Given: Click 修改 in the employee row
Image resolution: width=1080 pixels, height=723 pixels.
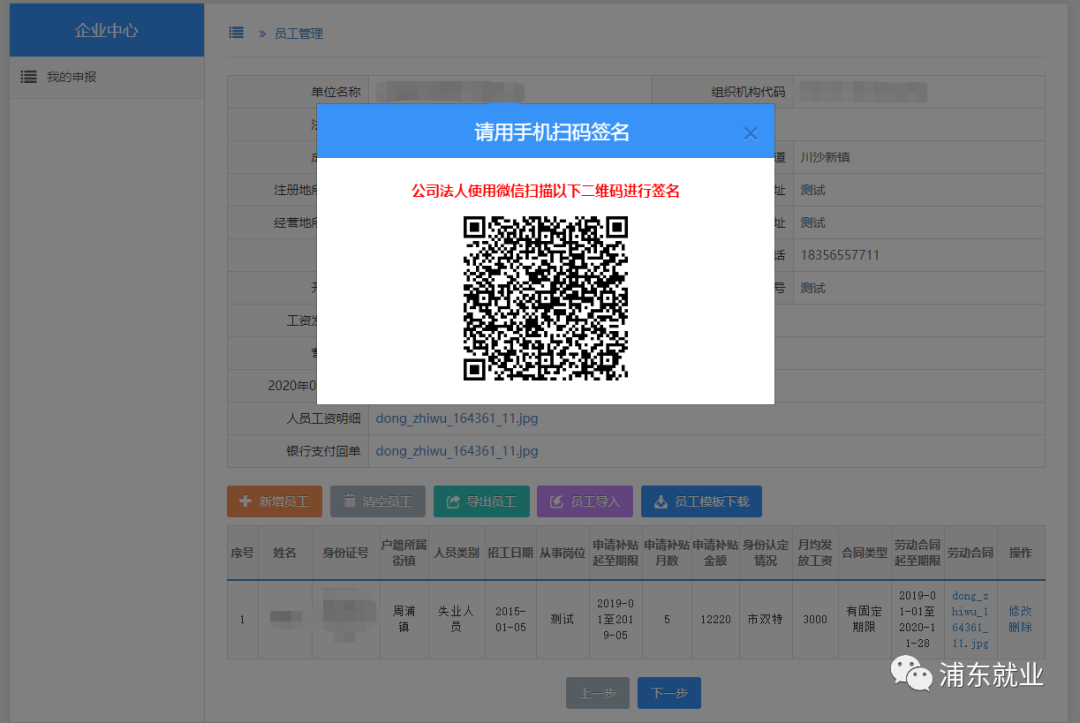Looking at the screenshot, I should [1020, 611].
